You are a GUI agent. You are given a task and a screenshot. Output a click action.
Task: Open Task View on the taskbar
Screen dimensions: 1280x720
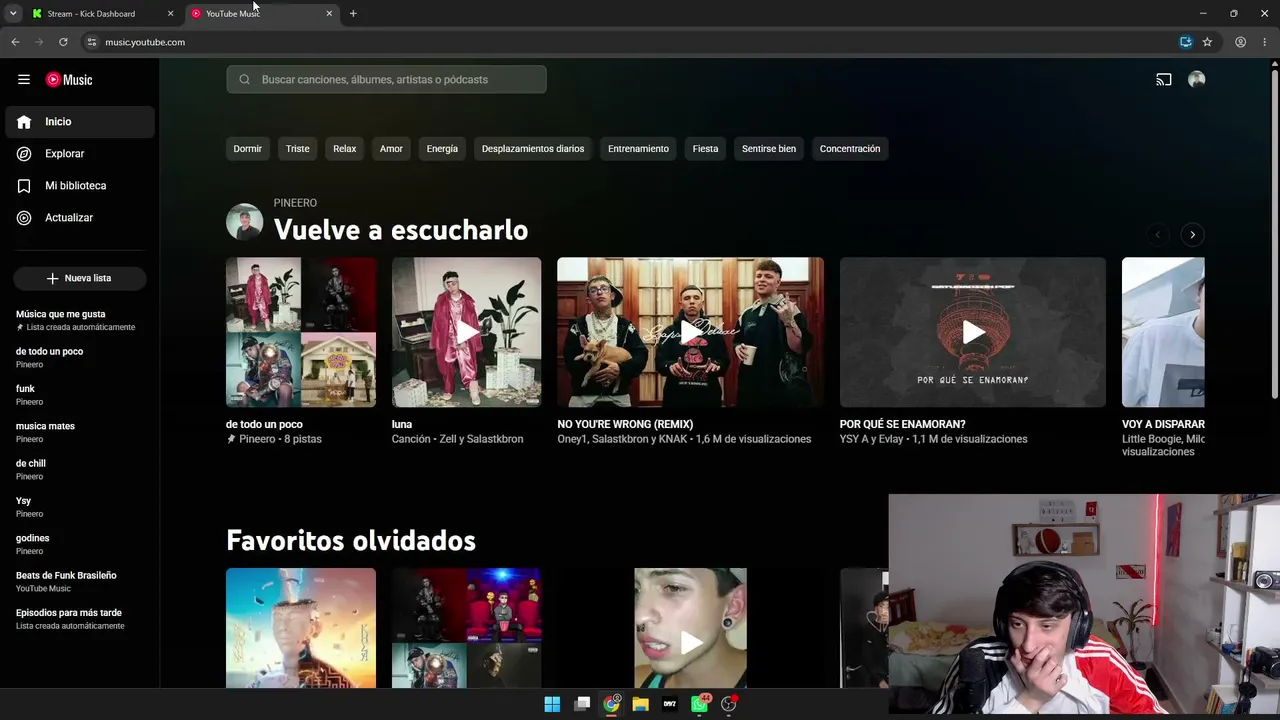pyautogui.click(x=582, y=704)
